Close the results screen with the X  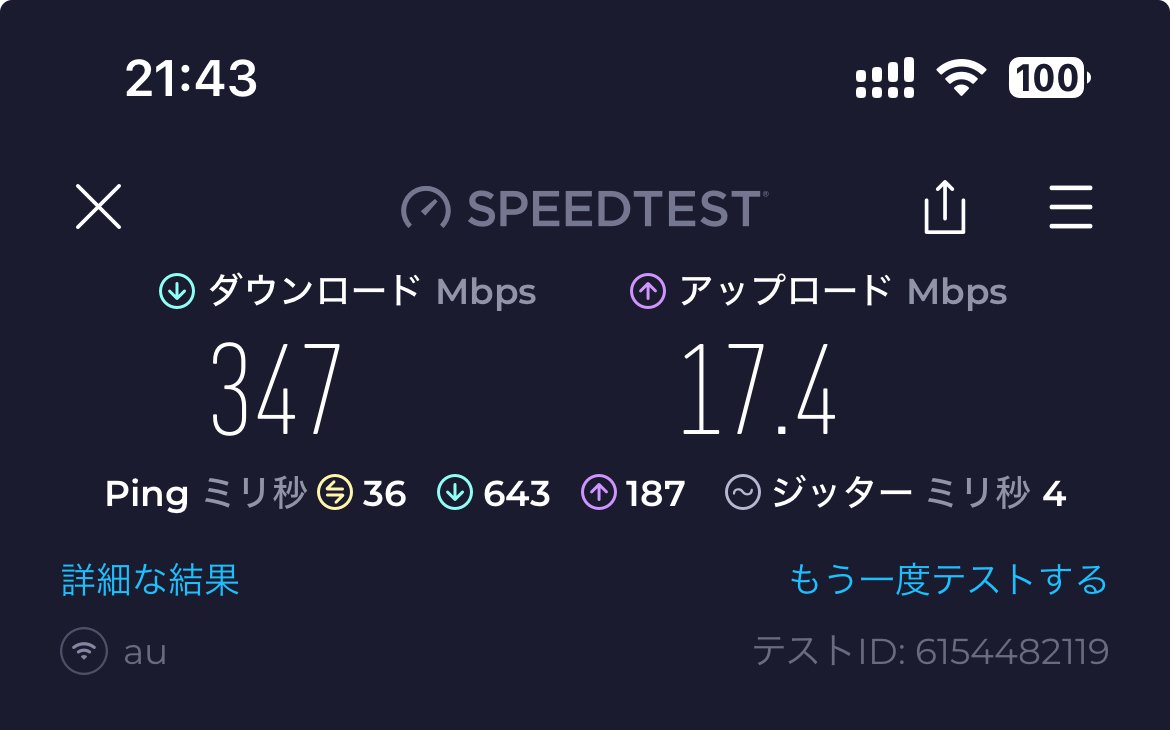click(x=97, y=208)
